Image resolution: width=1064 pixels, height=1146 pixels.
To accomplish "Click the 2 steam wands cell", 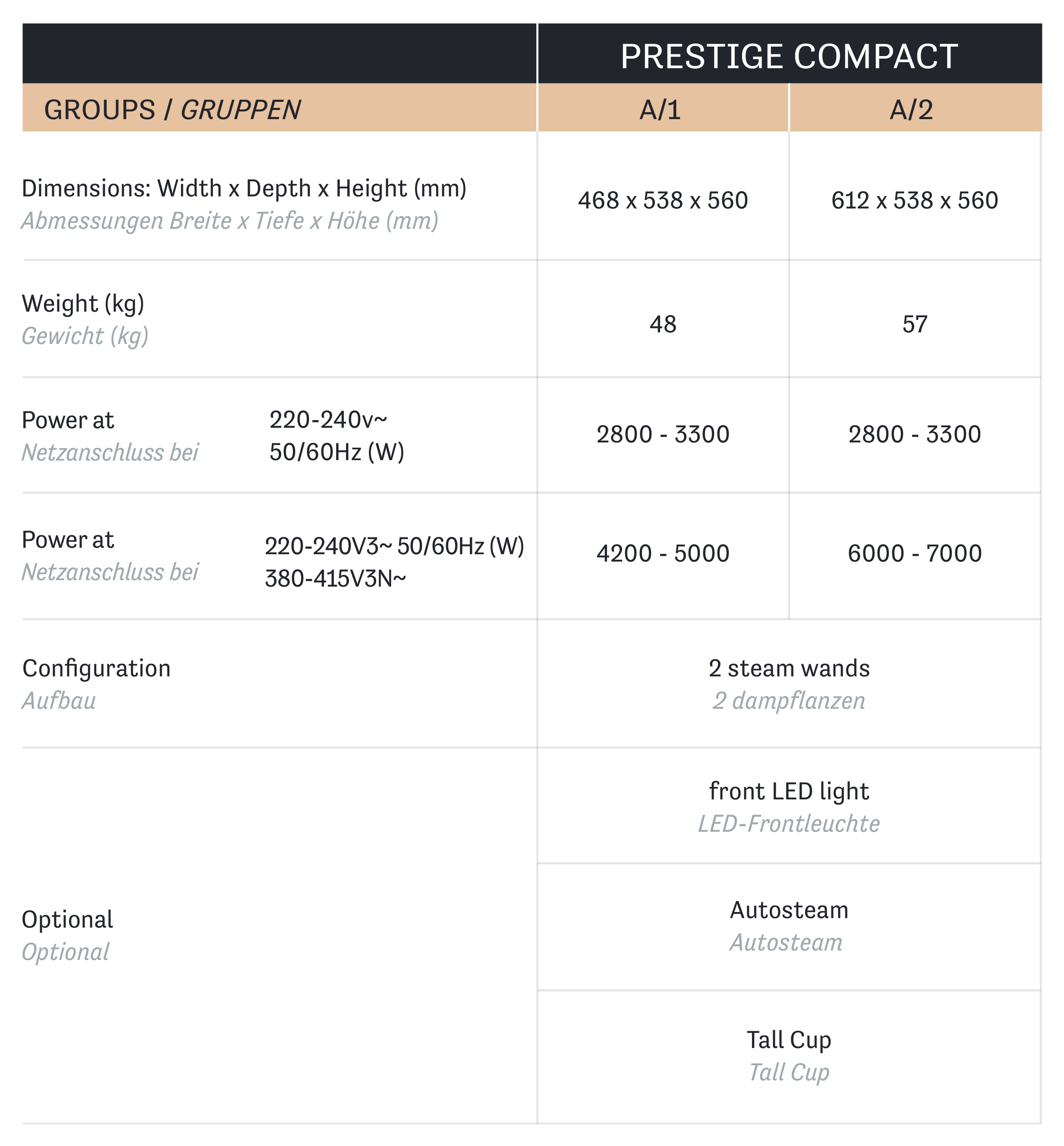I will tap(789, 684).
